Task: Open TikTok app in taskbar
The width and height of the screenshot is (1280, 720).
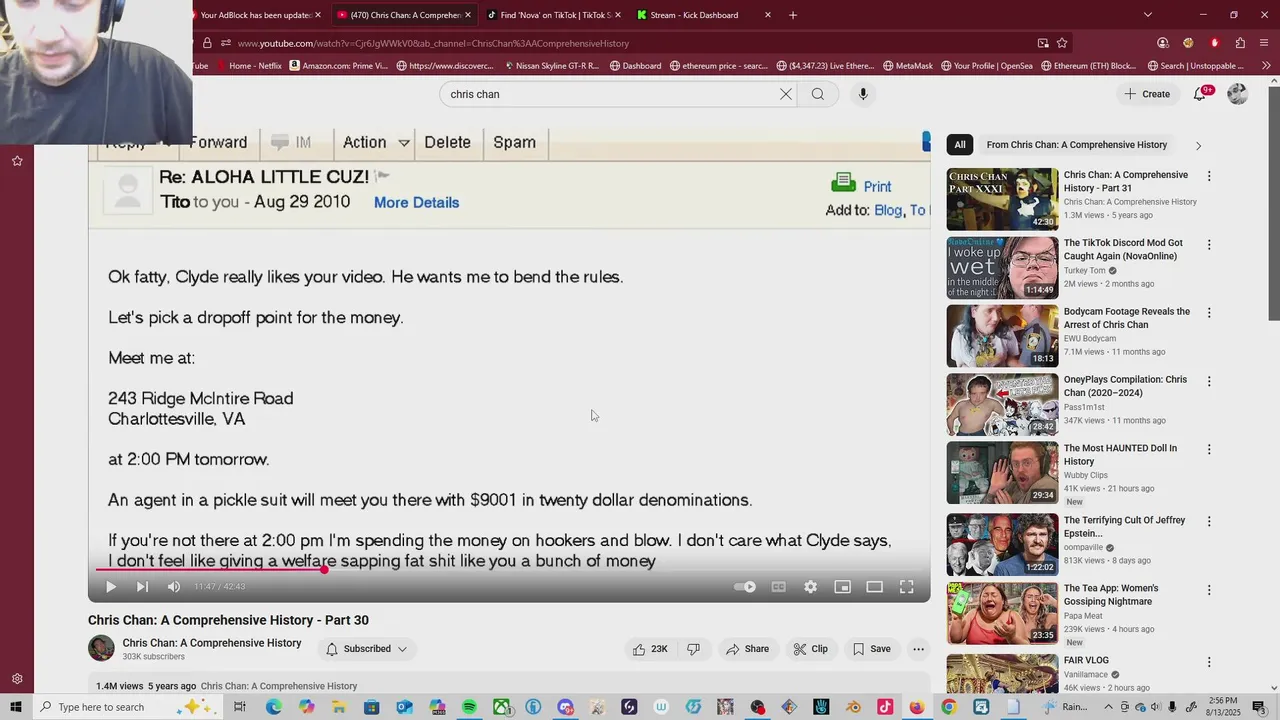Action: click(885, 707)
